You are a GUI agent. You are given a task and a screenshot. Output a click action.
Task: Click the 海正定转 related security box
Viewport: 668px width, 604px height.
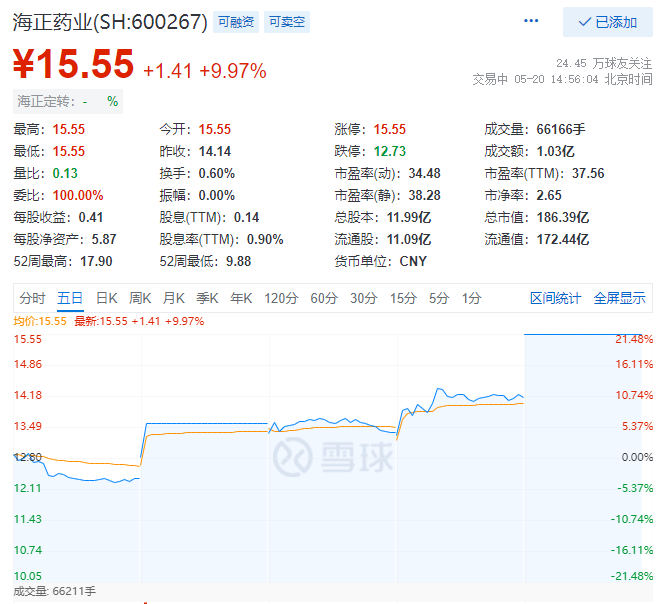click(x=68, y=101)
